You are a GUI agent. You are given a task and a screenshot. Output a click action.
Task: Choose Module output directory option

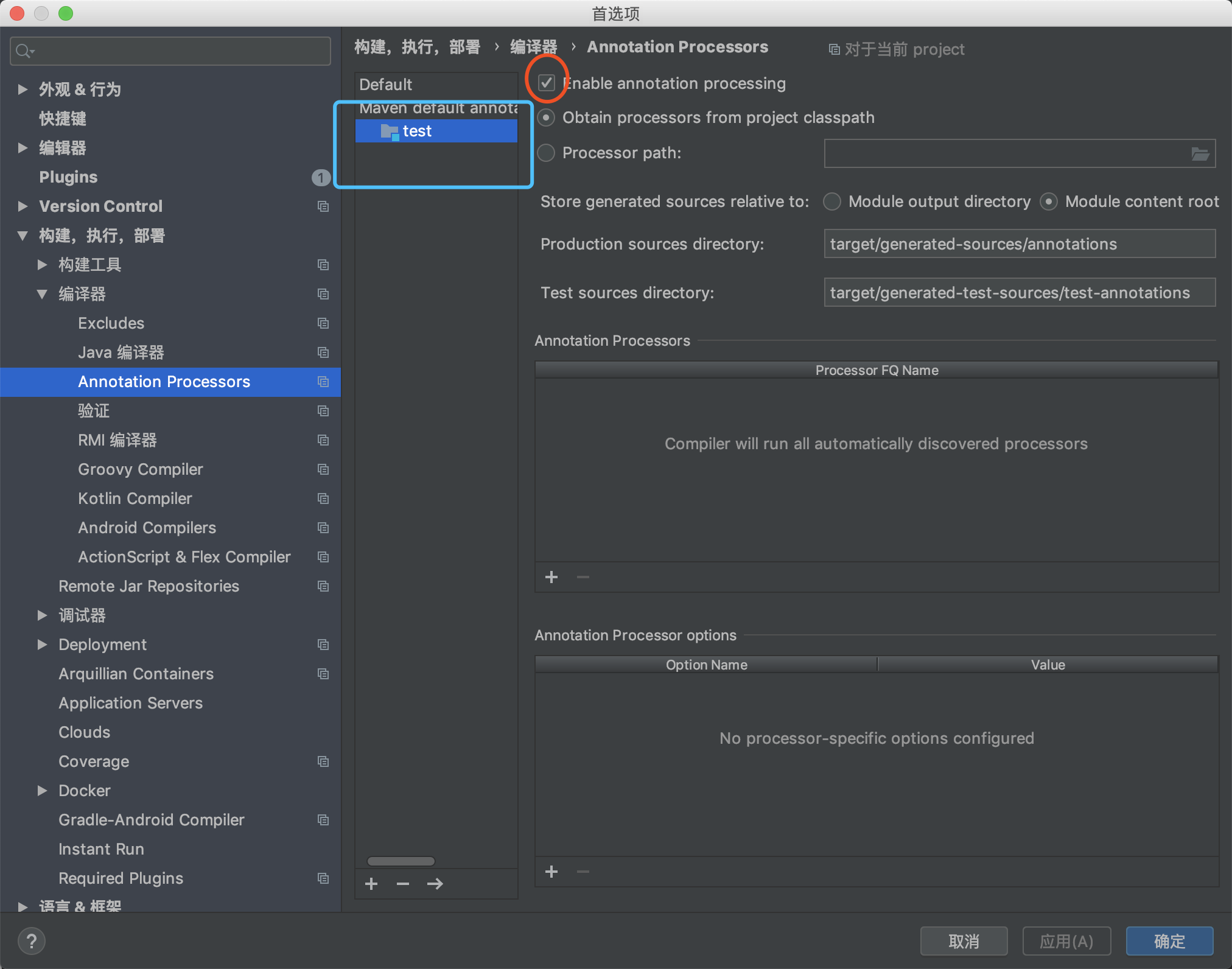coord(832,201)
